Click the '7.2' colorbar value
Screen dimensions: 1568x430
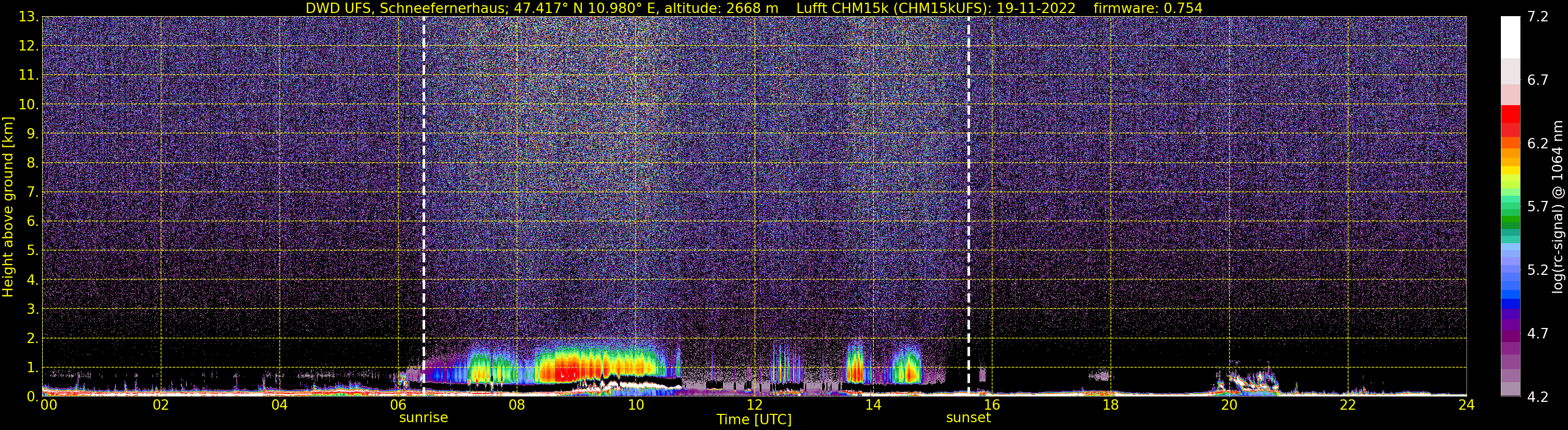[1538, 17]
